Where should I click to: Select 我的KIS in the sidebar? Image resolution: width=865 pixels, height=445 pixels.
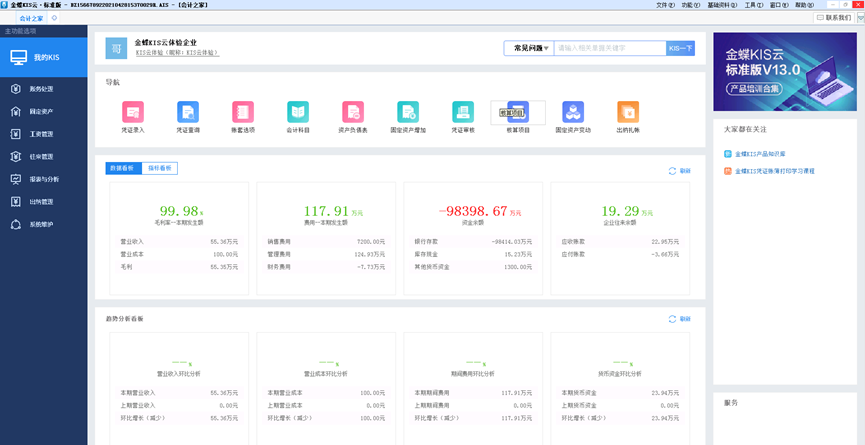click(44, 57)
